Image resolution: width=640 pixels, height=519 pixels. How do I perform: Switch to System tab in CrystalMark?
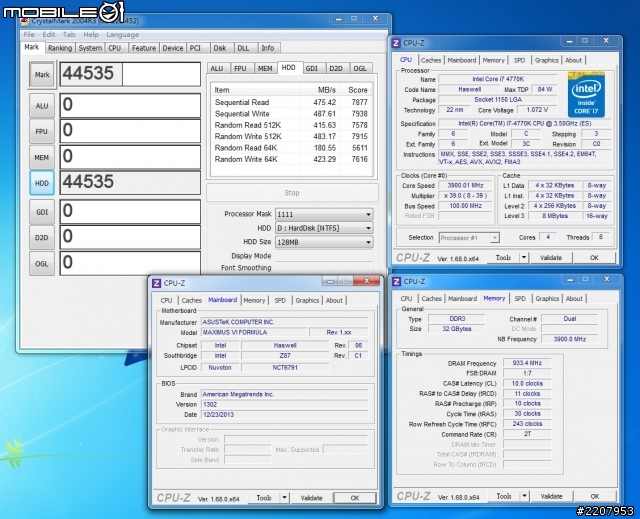click(x=90, y=48)
